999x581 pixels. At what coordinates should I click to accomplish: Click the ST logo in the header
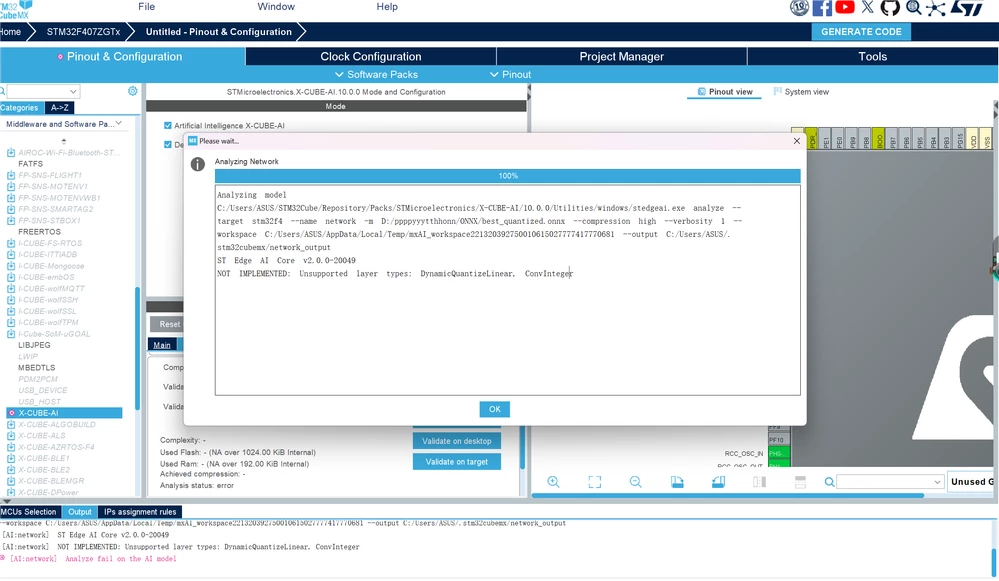968,8
